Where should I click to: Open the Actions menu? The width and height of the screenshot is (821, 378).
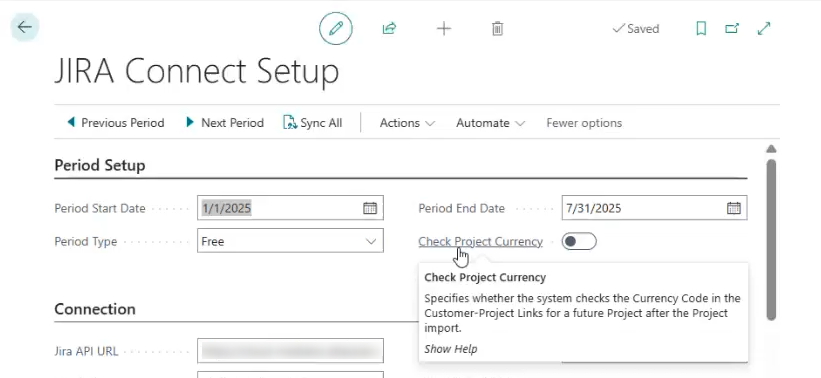(407, 123)
